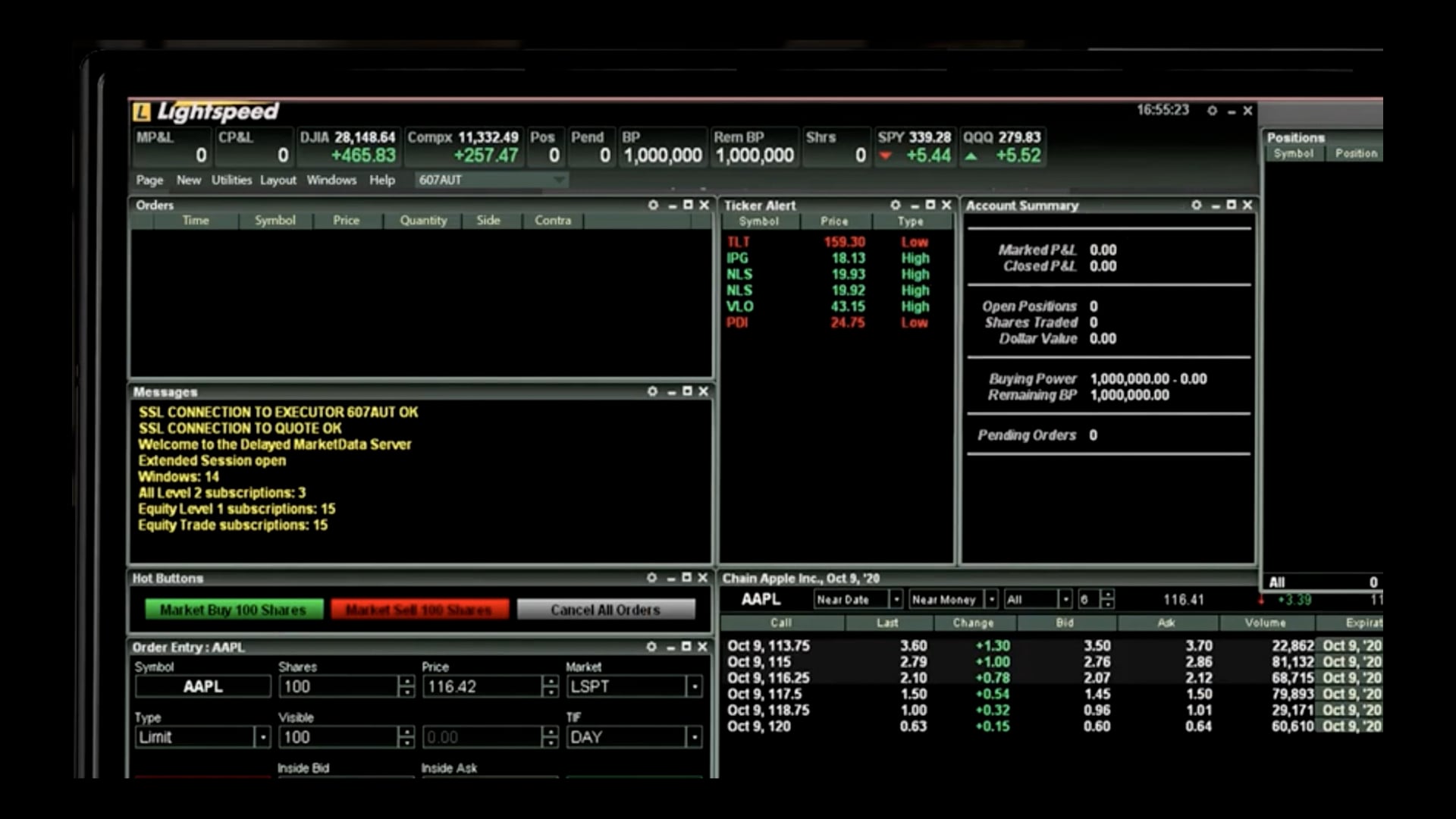Click the SPY red down arrow indicator
1456x819 pixels.
pyautogui.click(x=885, y=156)
